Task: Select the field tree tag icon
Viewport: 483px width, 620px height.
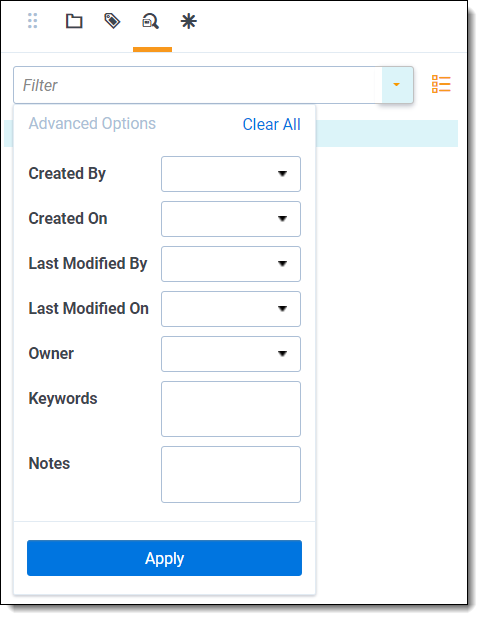Action: click(x=112, y=21)
